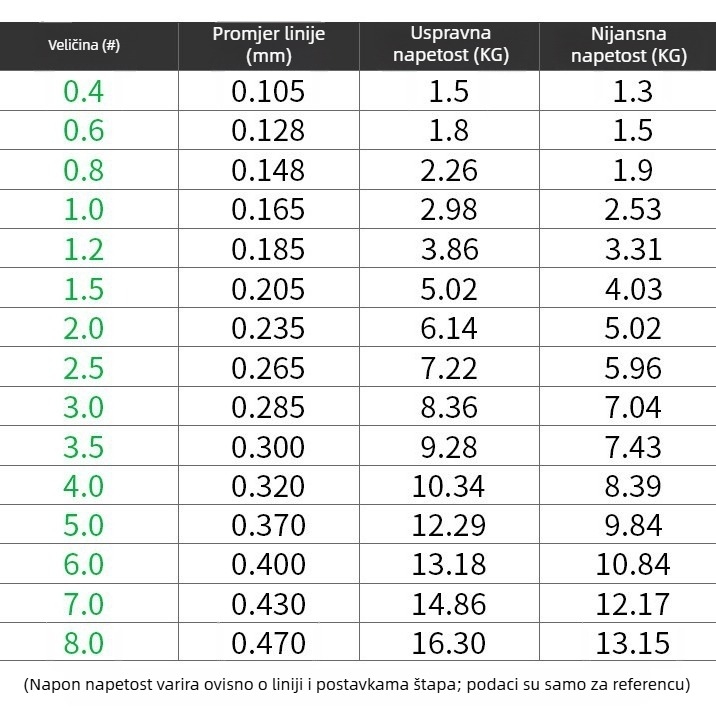Image resolution: width=716 pixels, height=716 pixels.
Task: Click the diameter cell 0.205
Action: tap(268, 289)
